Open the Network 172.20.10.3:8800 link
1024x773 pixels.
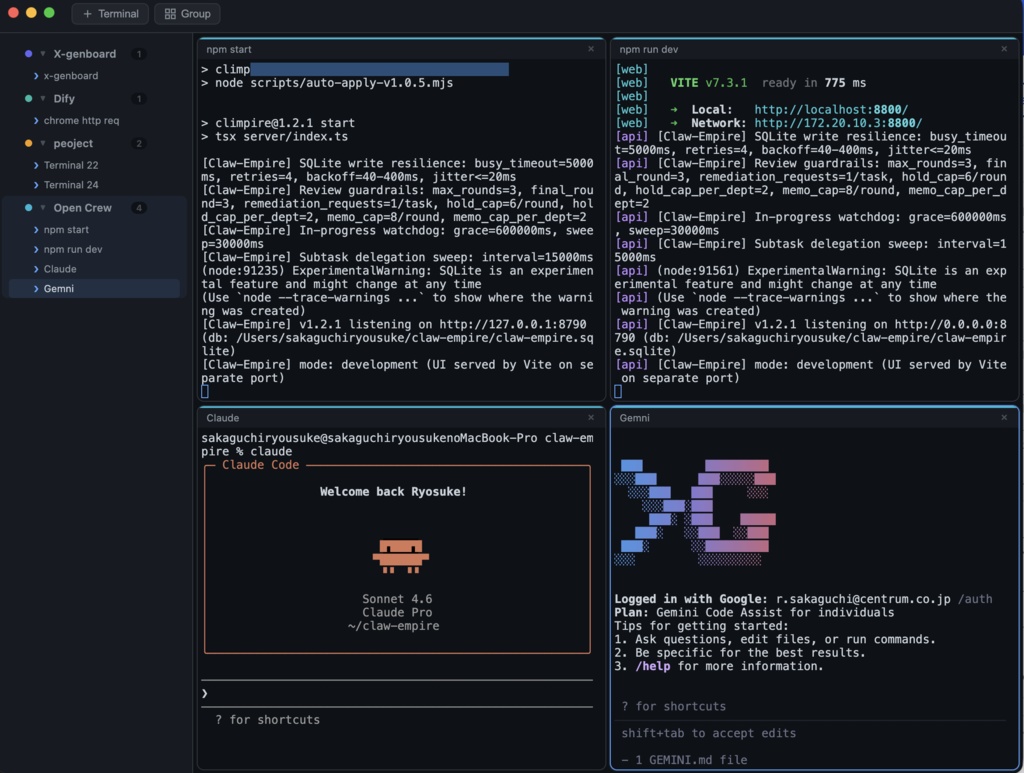point(838,123)
